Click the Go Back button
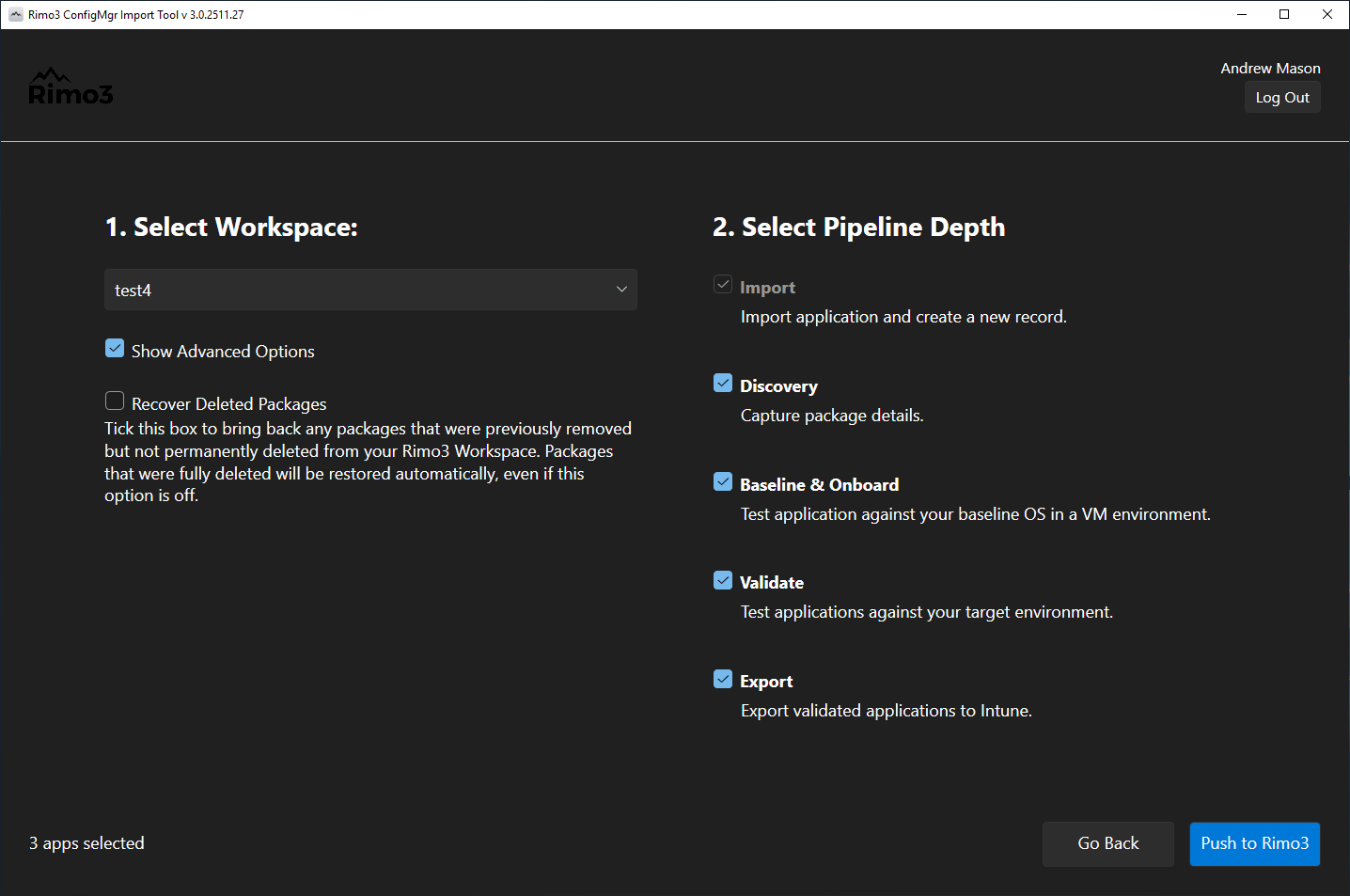The height and width of the screenshot is (896, 1350). coord(1107,843)
